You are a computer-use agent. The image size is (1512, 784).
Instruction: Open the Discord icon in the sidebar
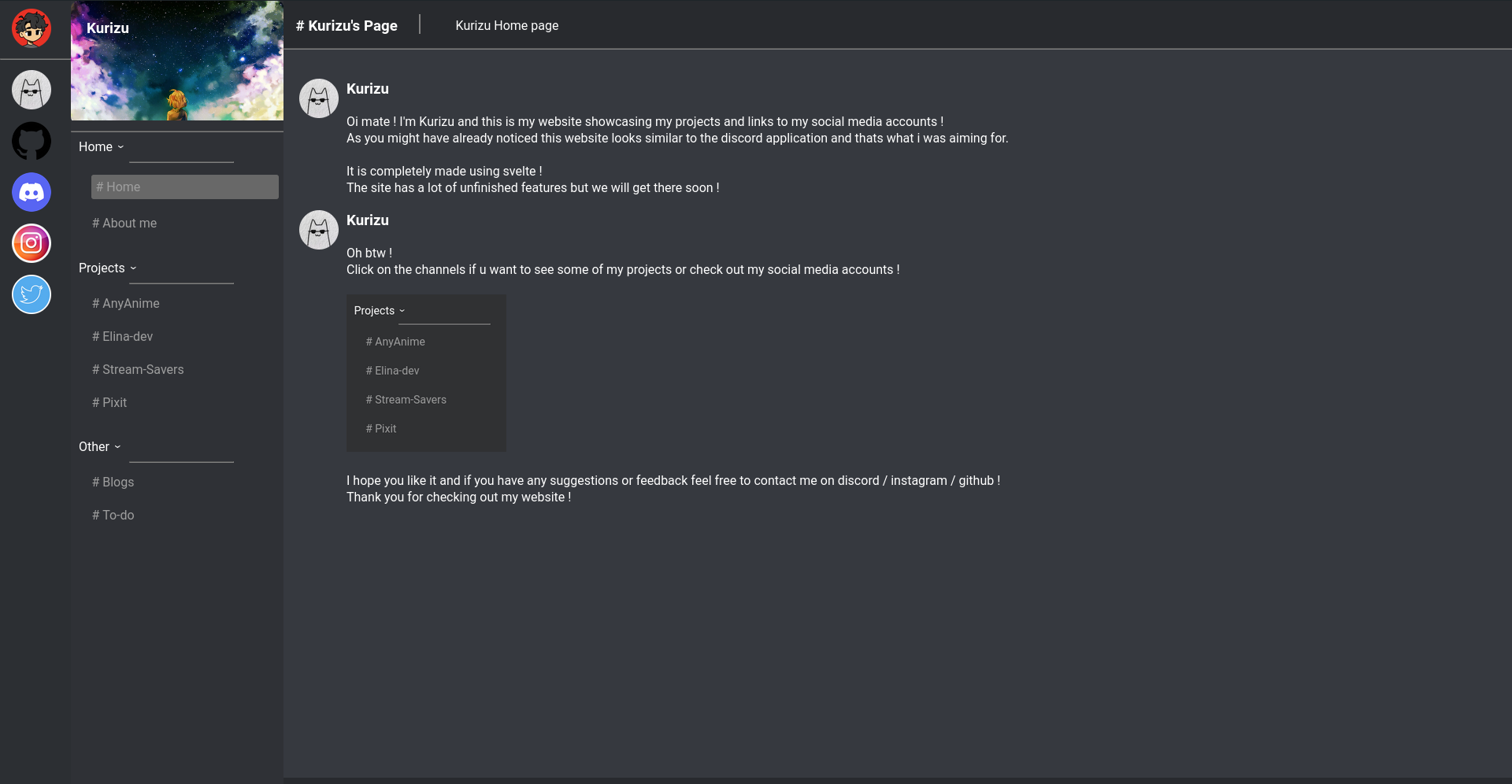tap(31, 192)
